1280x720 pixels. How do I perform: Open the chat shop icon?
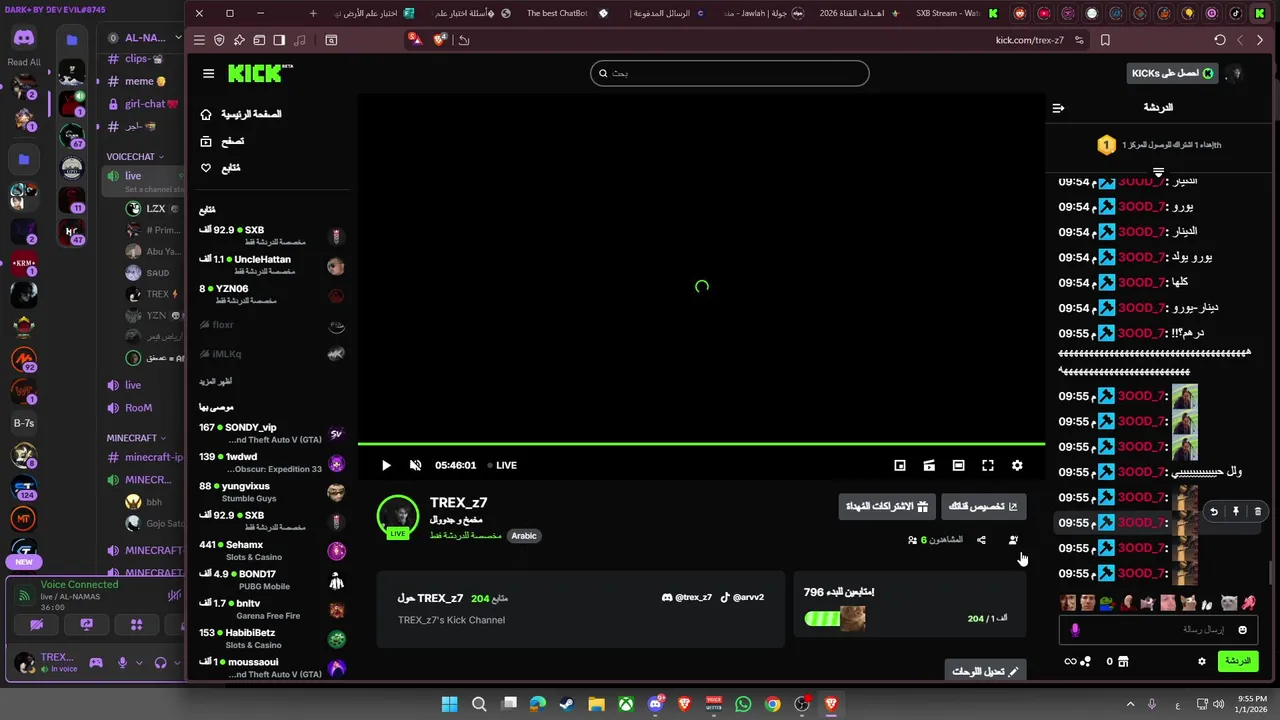[x=1123, y=661]
